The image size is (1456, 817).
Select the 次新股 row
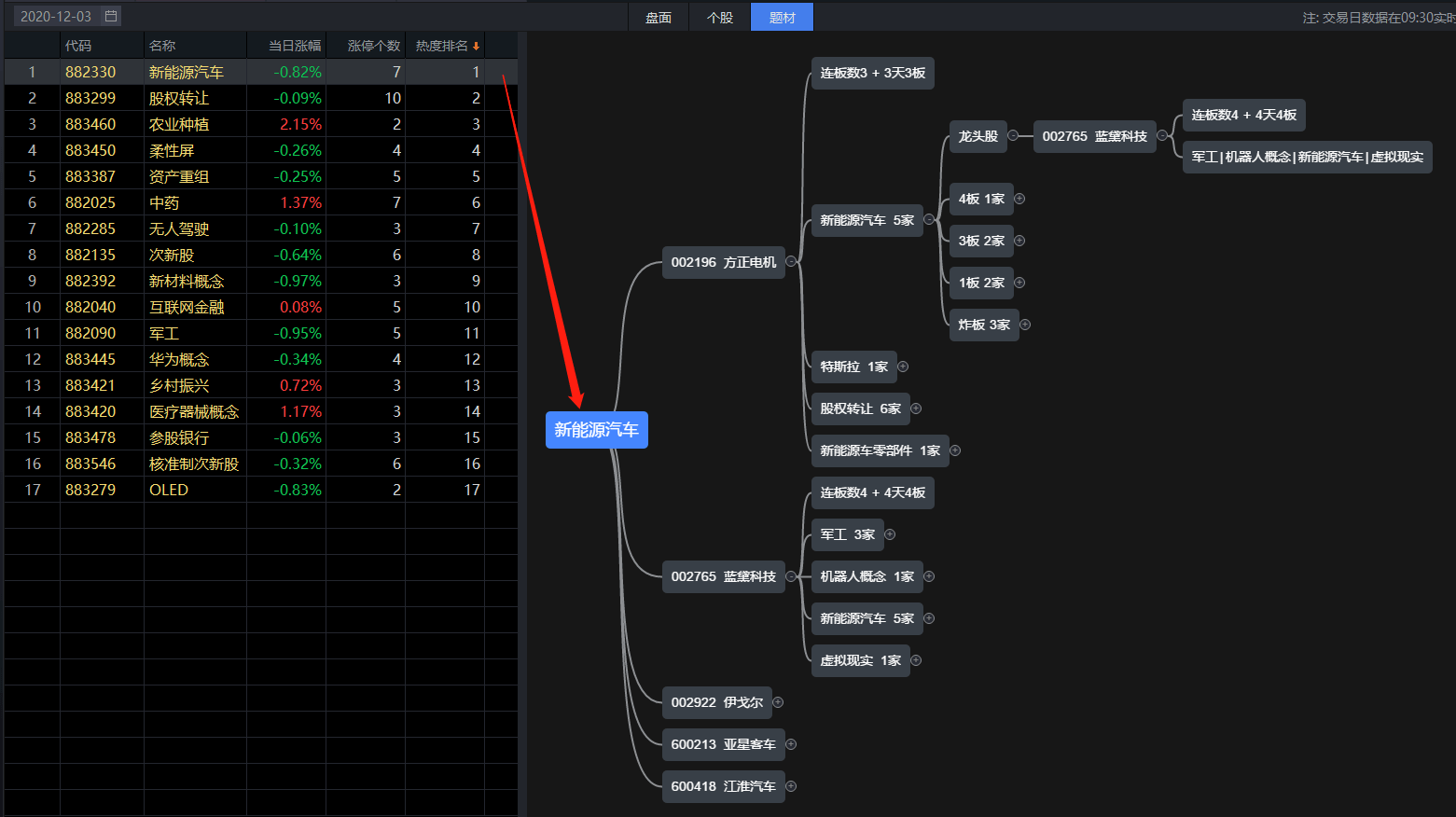260,255
